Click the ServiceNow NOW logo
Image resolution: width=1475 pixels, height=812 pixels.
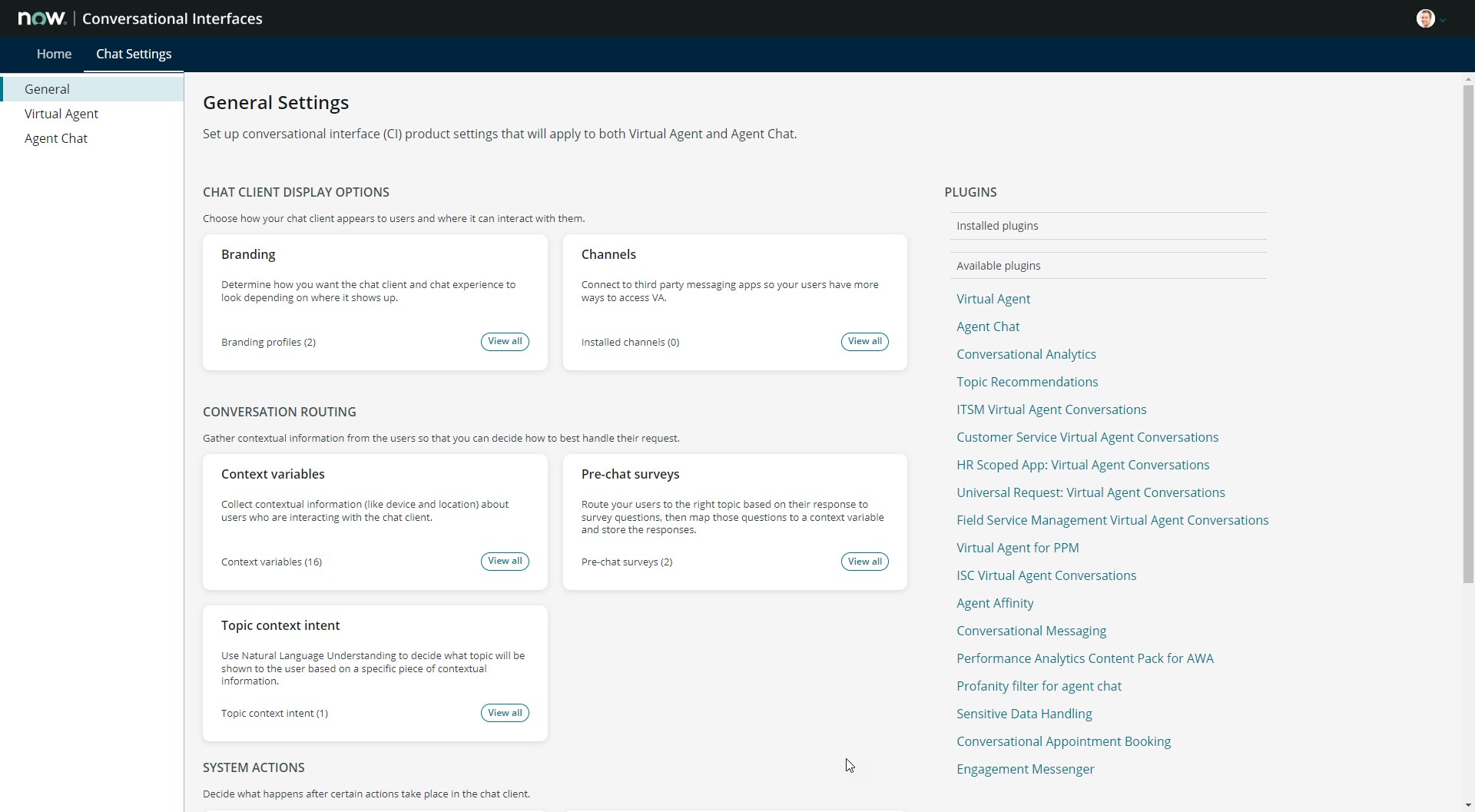[x=41, y=18]
